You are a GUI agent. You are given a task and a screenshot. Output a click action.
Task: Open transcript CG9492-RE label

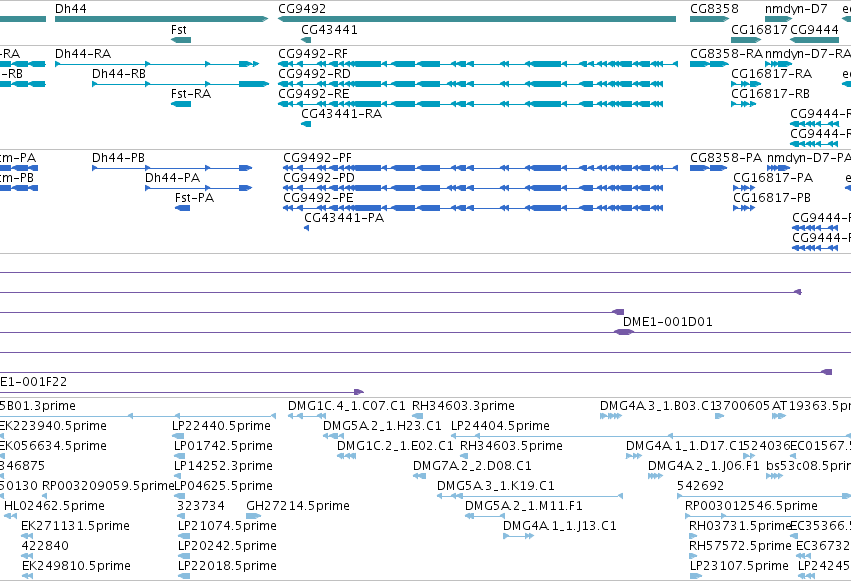click(314, 94)
